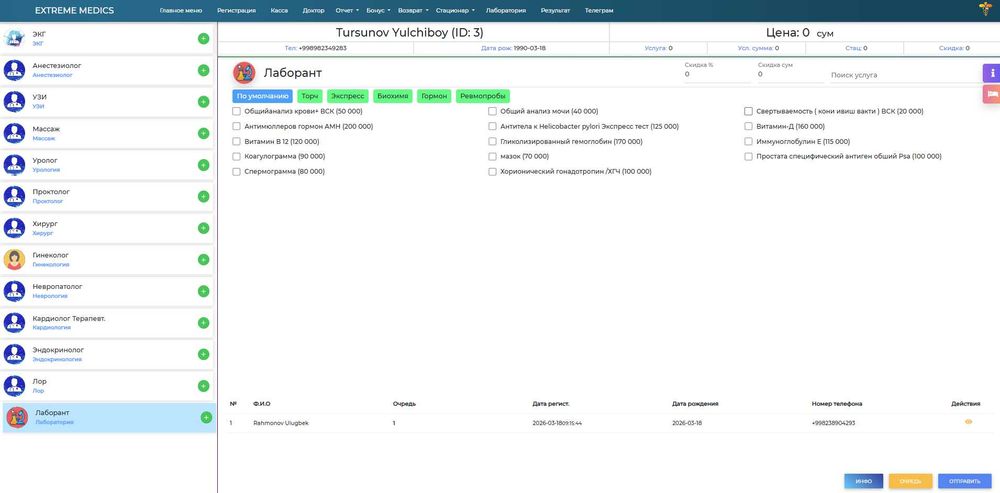The width and height of the screenshot is (1000, 493).
Task: Select Коагулограмма (90 000) checkbox
Action: tap(237, 157)
